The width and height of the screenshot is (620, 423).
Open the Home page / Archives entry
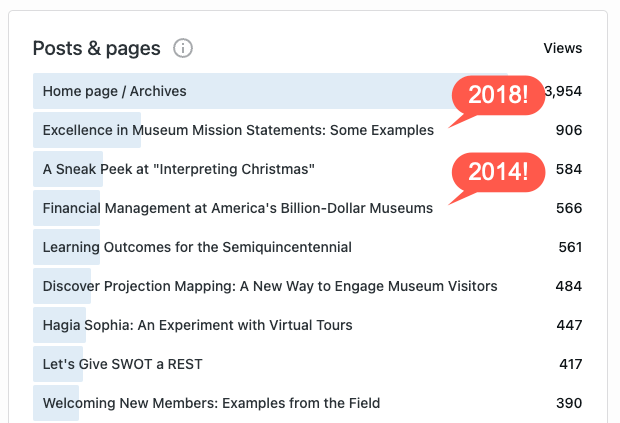point(115,91)
